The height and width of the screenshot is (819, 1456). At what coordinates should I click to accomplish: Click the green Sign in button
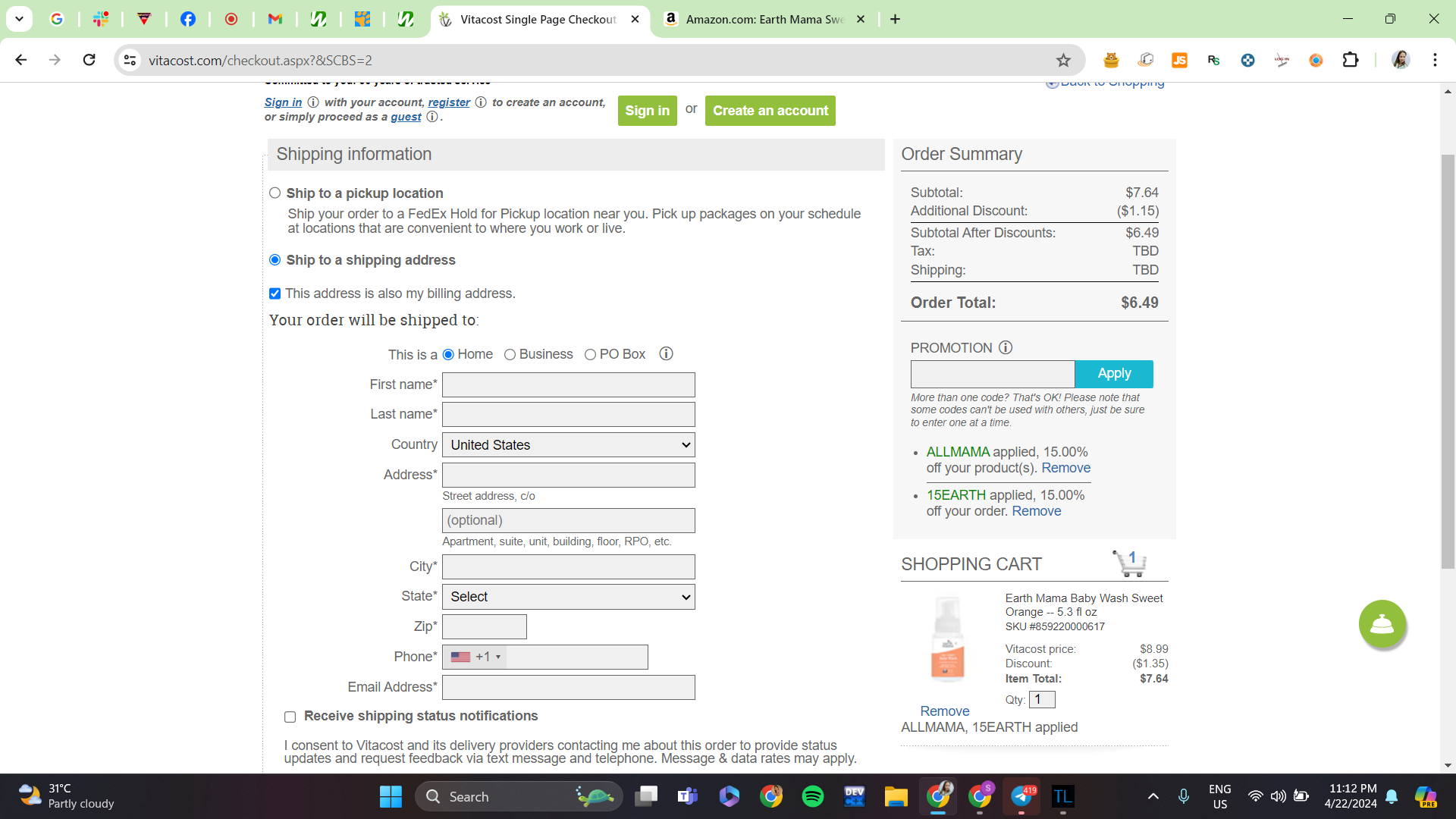pos(648,111)
